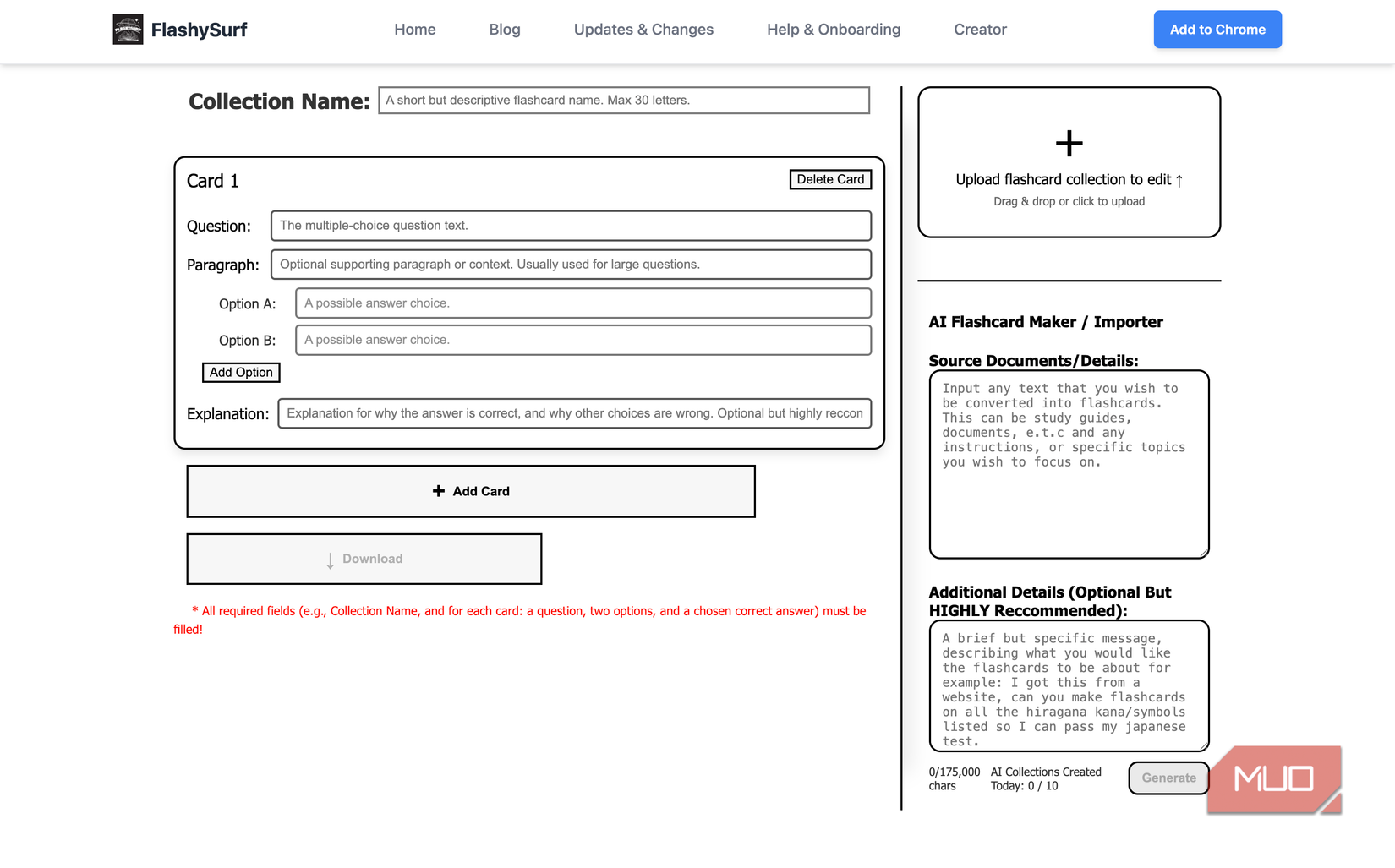Click the flashcard upload drop zone
The height and width of the screenshot is (868, 1395).
pyautogui.click(x=1069, y=162)
